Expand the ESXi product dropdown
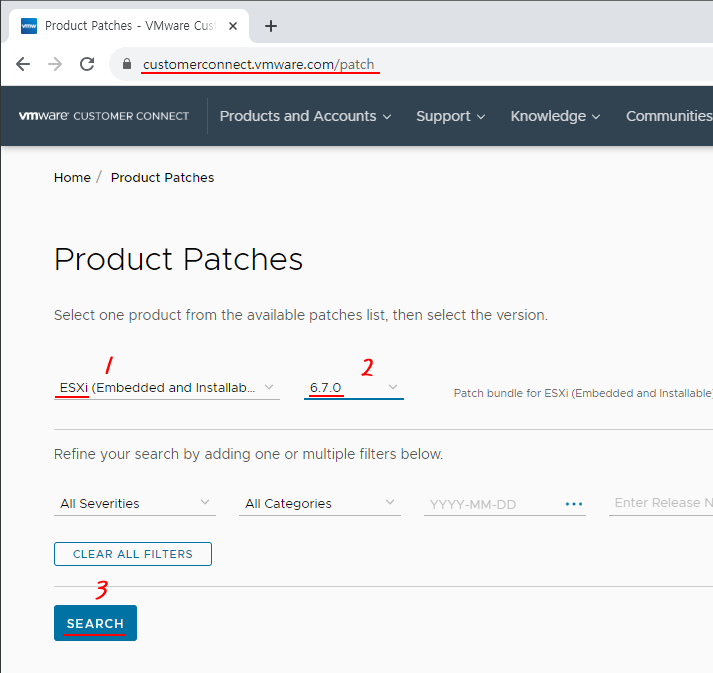This screenshot has height=673, width=713. pos(167,387)
